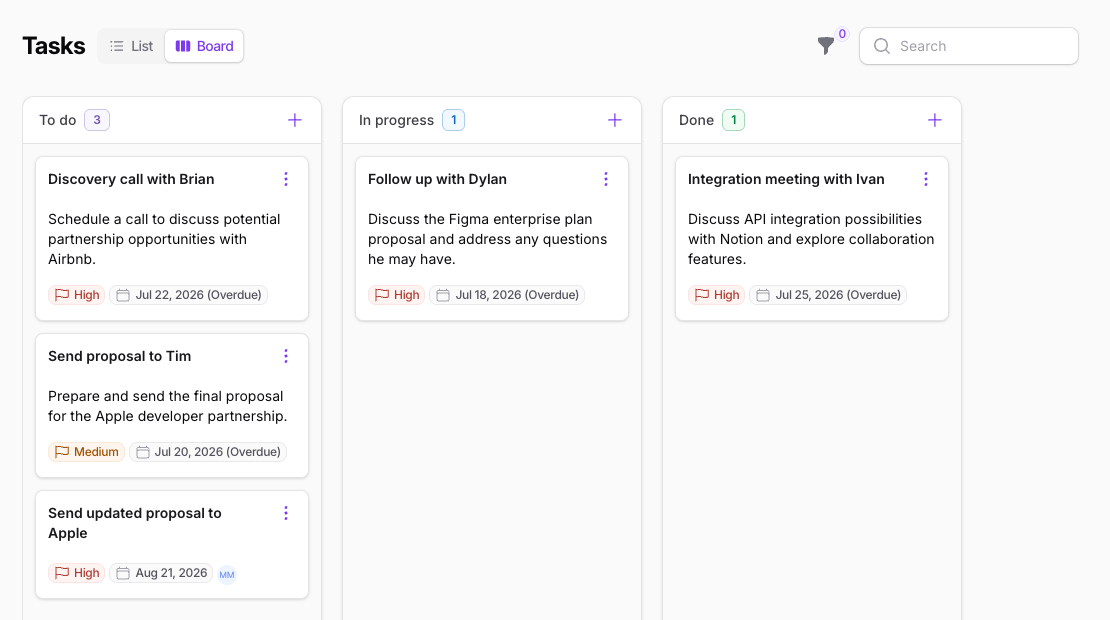Open options menu for Send proposal to Tim

[x=286, y=356]
